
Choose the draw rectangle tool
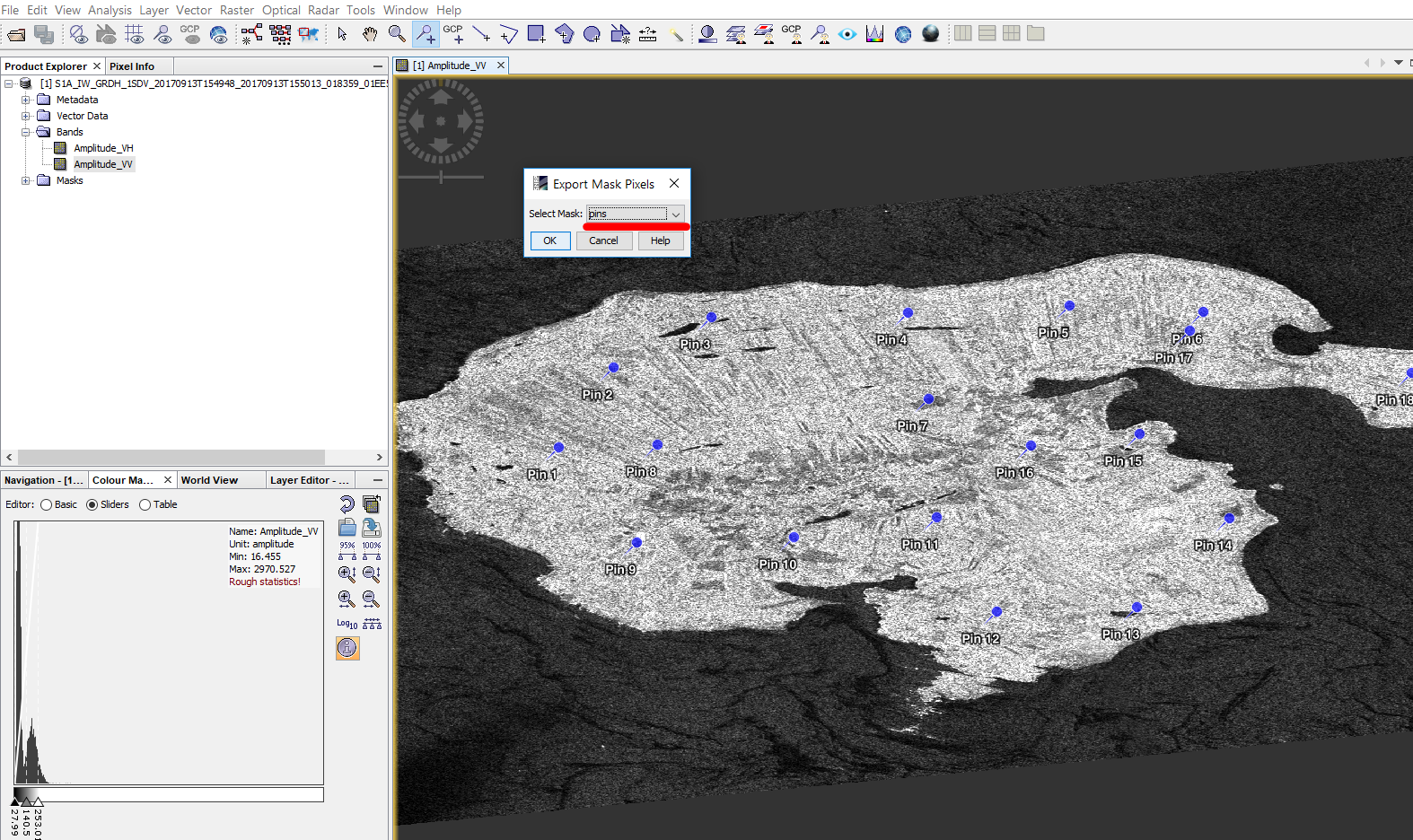tap(536, 34)
